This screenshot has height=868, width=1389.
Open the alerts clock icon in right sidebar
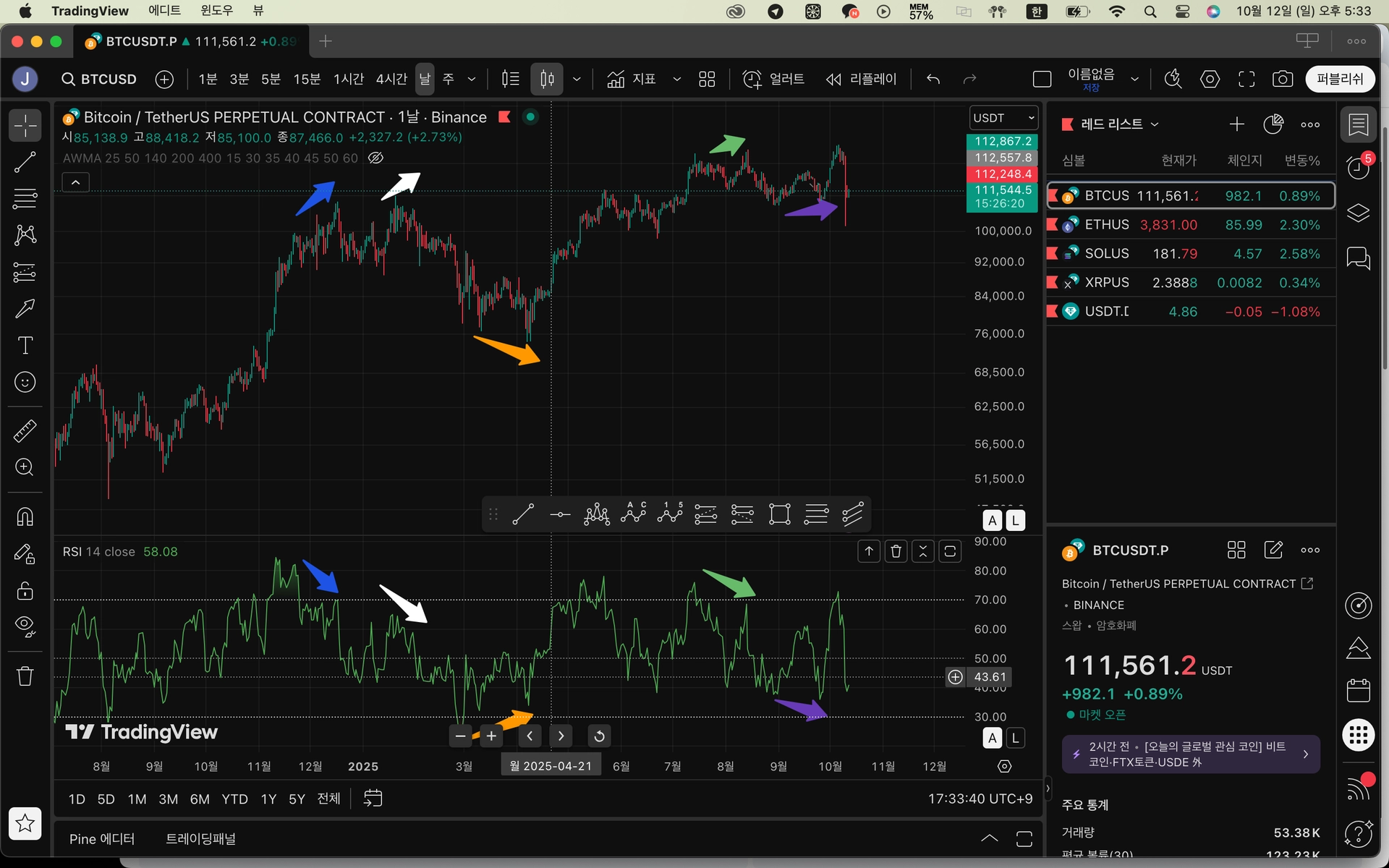[1358, 168]
